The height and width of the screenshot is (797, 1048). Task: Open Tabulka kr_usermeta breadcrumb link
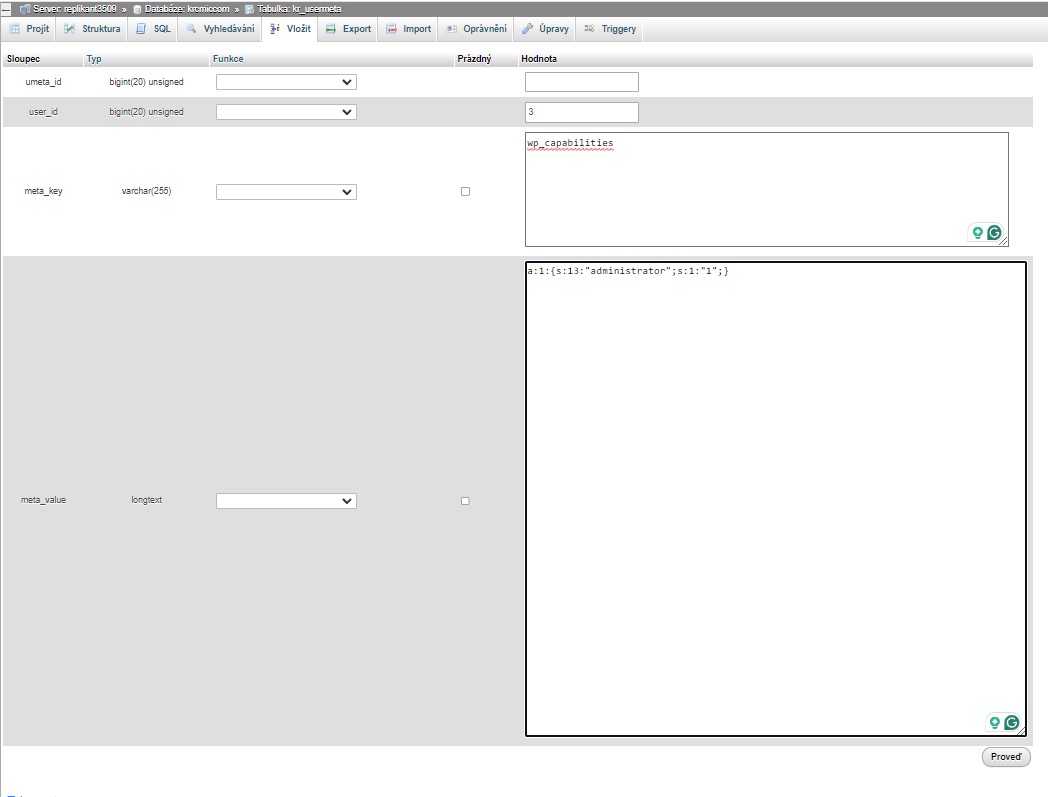299,9
